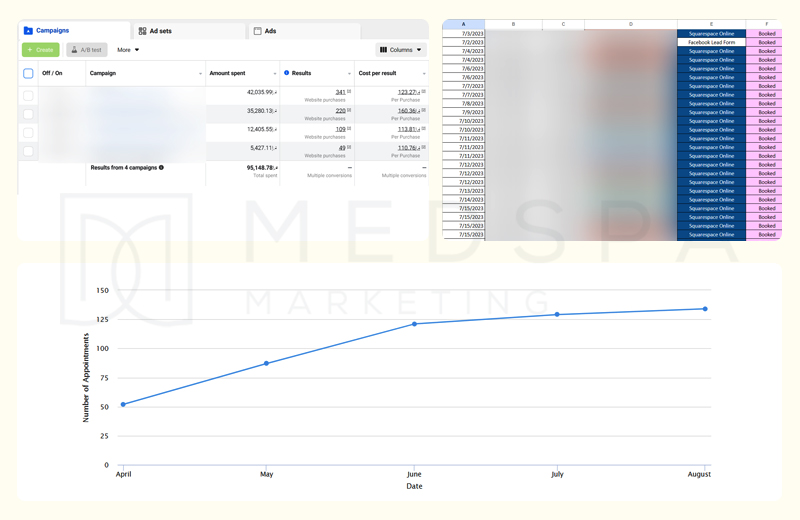Expand the Amount spent column sort arrow
The image size is (800, 520).
[x=275, y=74]
